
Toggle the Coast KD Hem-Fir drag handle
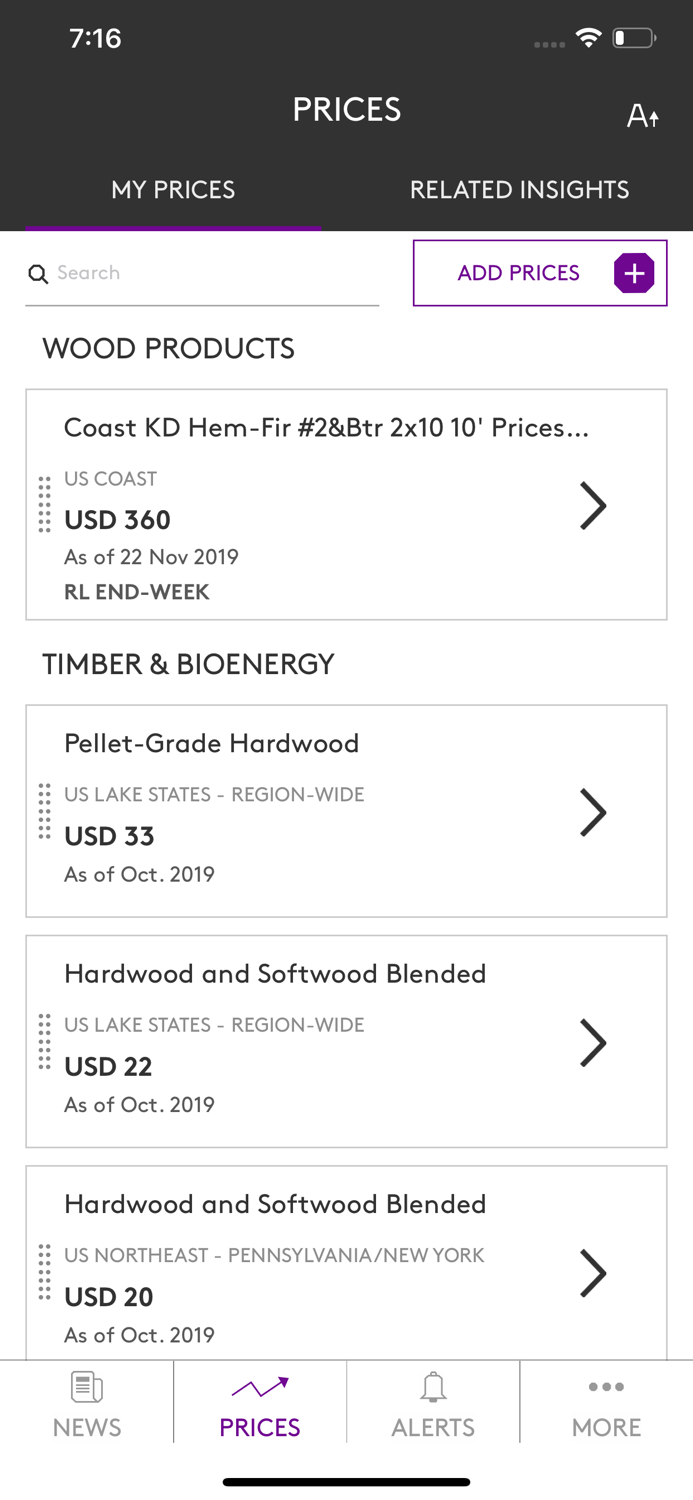coord(44,505)
